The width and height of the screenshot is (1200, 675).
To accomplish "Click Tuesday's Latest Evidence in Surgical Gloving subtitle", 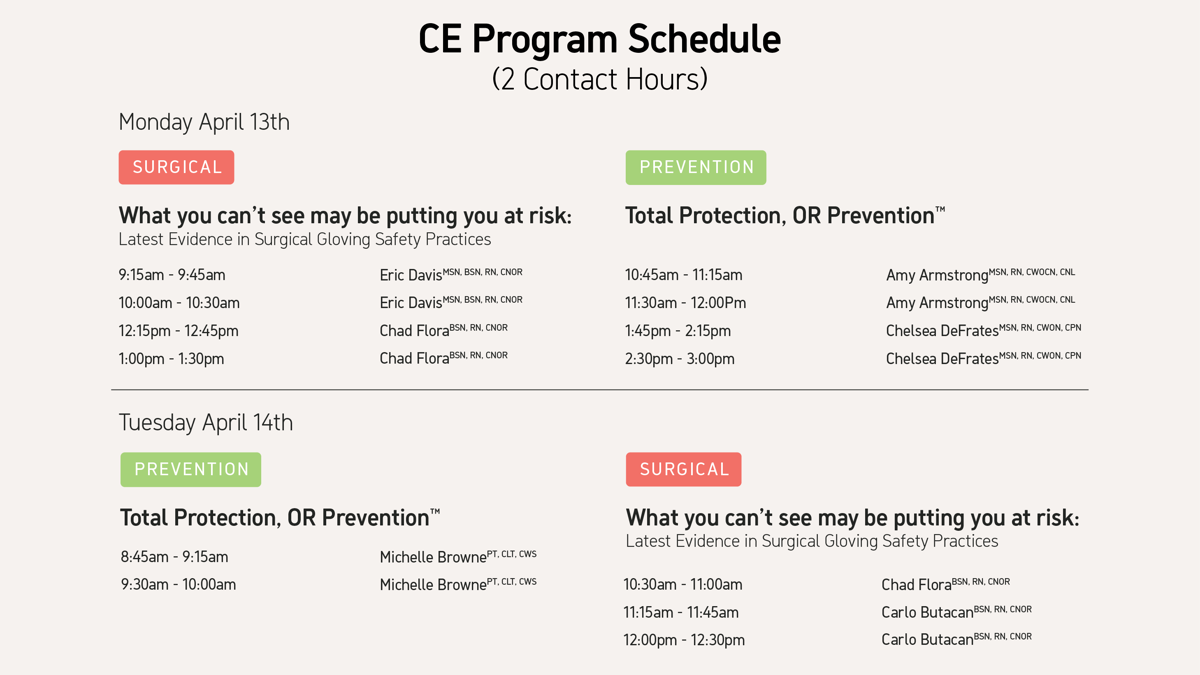I will pos(812,541).
